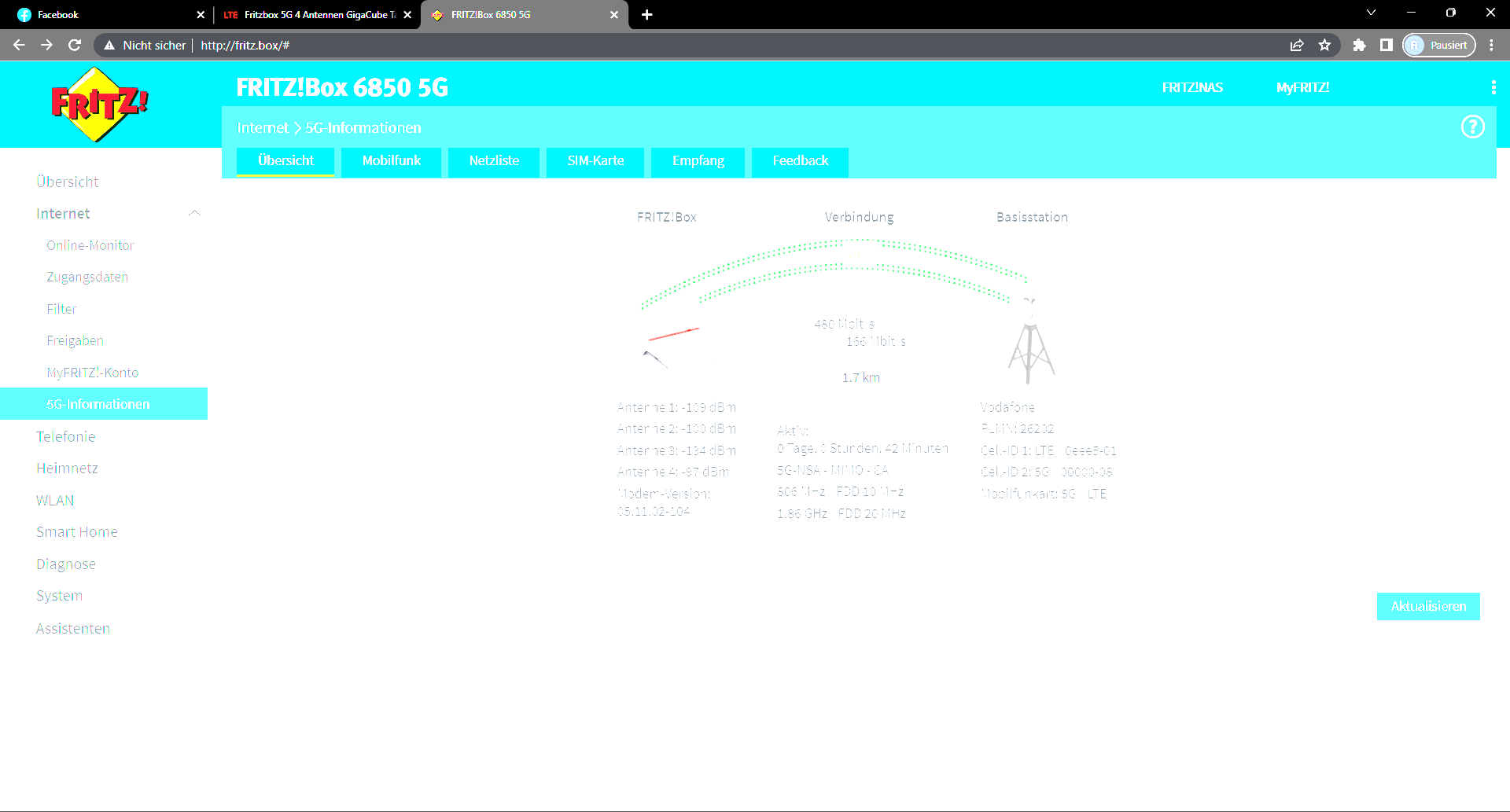1510x812 pixels.
Task: Toggle the browser side panel icon
Action: pyautogui.click(x=1386, y=45)
